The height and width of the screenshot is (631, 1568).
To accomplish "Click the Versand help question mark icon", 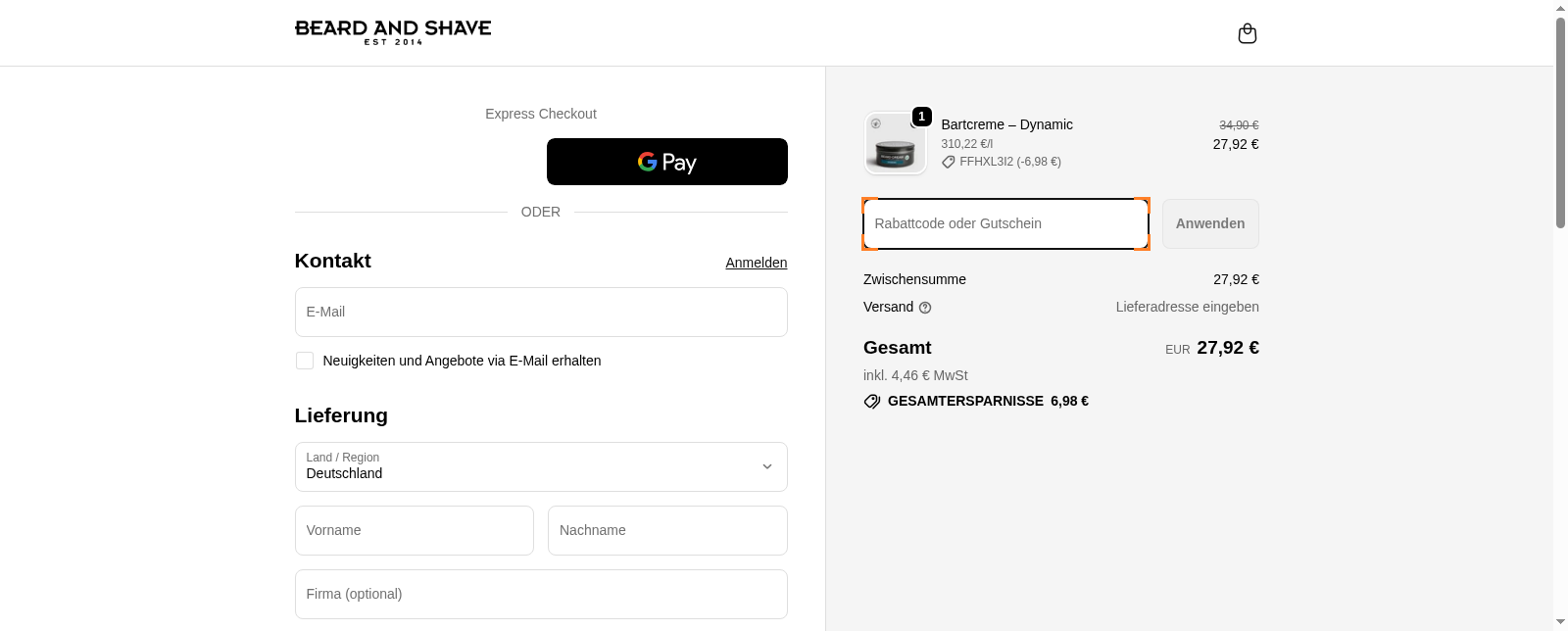I will [x=925, y=308].
